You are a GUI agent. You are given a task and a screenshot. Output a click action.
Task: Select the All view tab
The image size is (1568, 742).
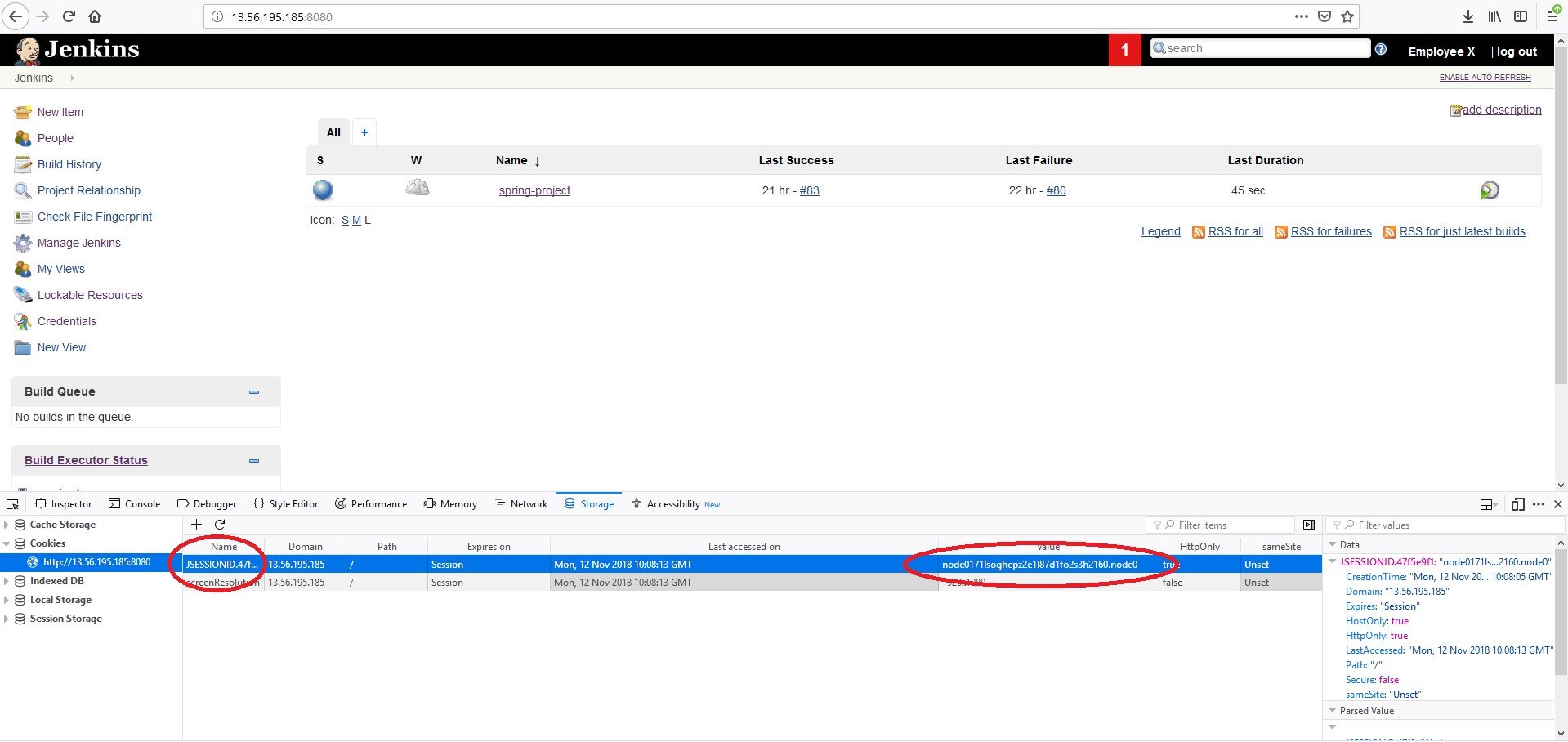(333, 132)
